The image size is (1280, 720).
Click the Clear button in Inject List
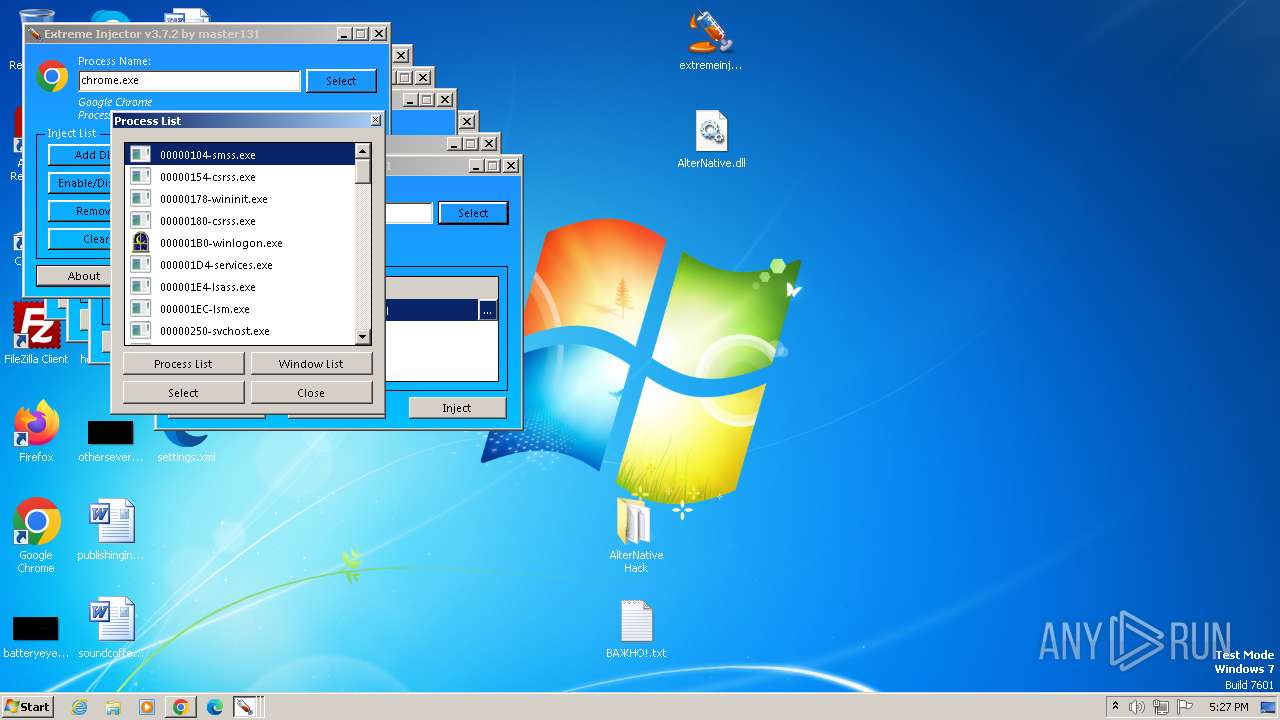(x=80, y=239)
